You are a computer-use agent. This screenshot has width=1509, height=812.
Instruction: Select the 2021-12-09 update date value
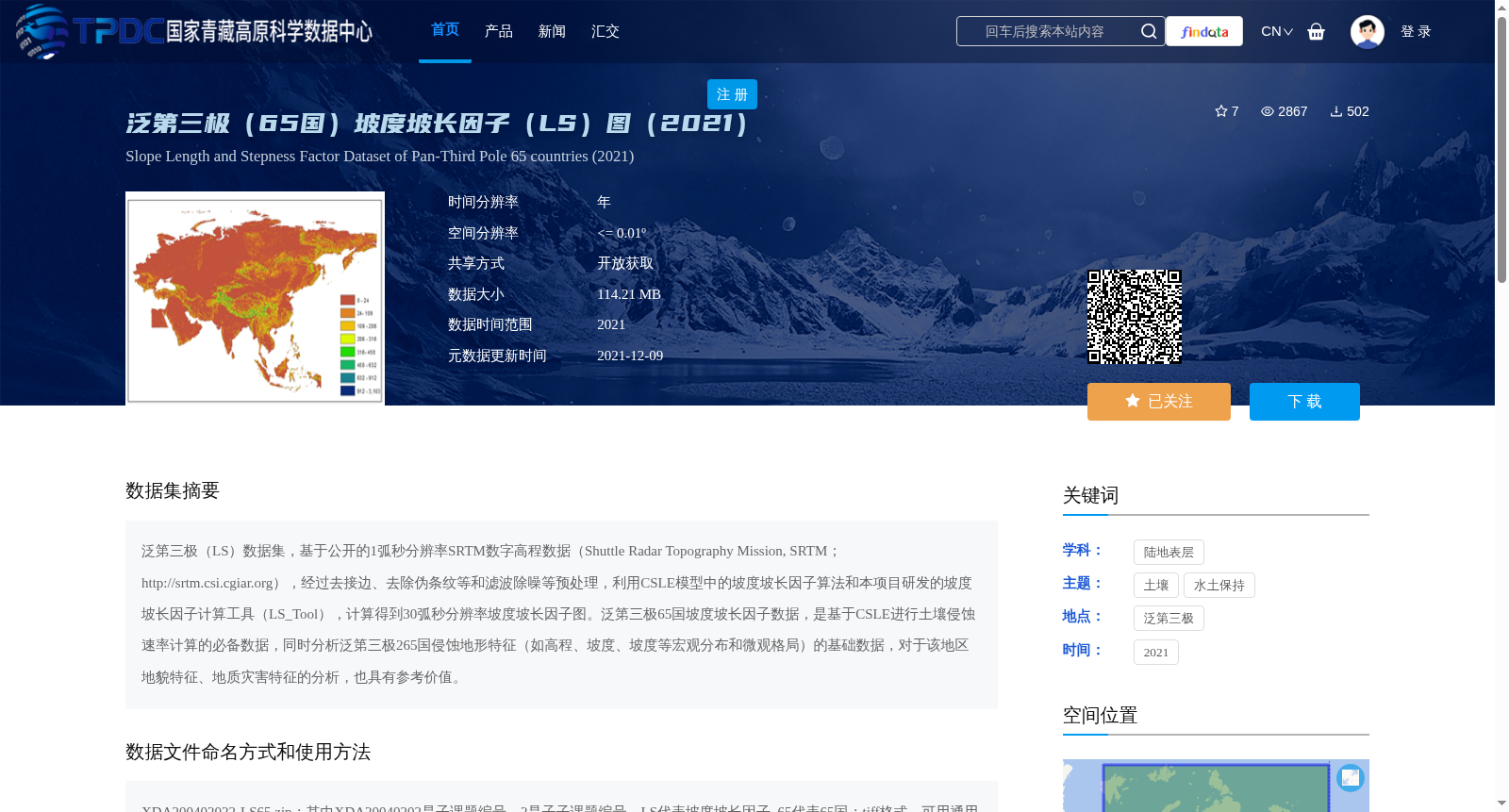pyautogui.click(x=630, y=356)
